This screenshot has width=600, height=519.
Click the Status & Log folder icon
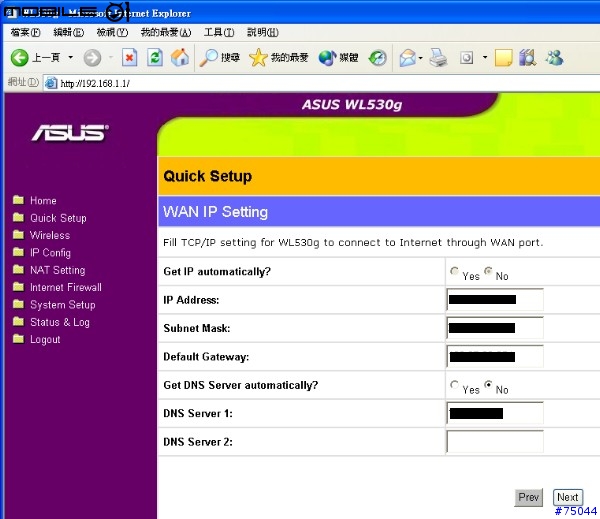[18, 322]
